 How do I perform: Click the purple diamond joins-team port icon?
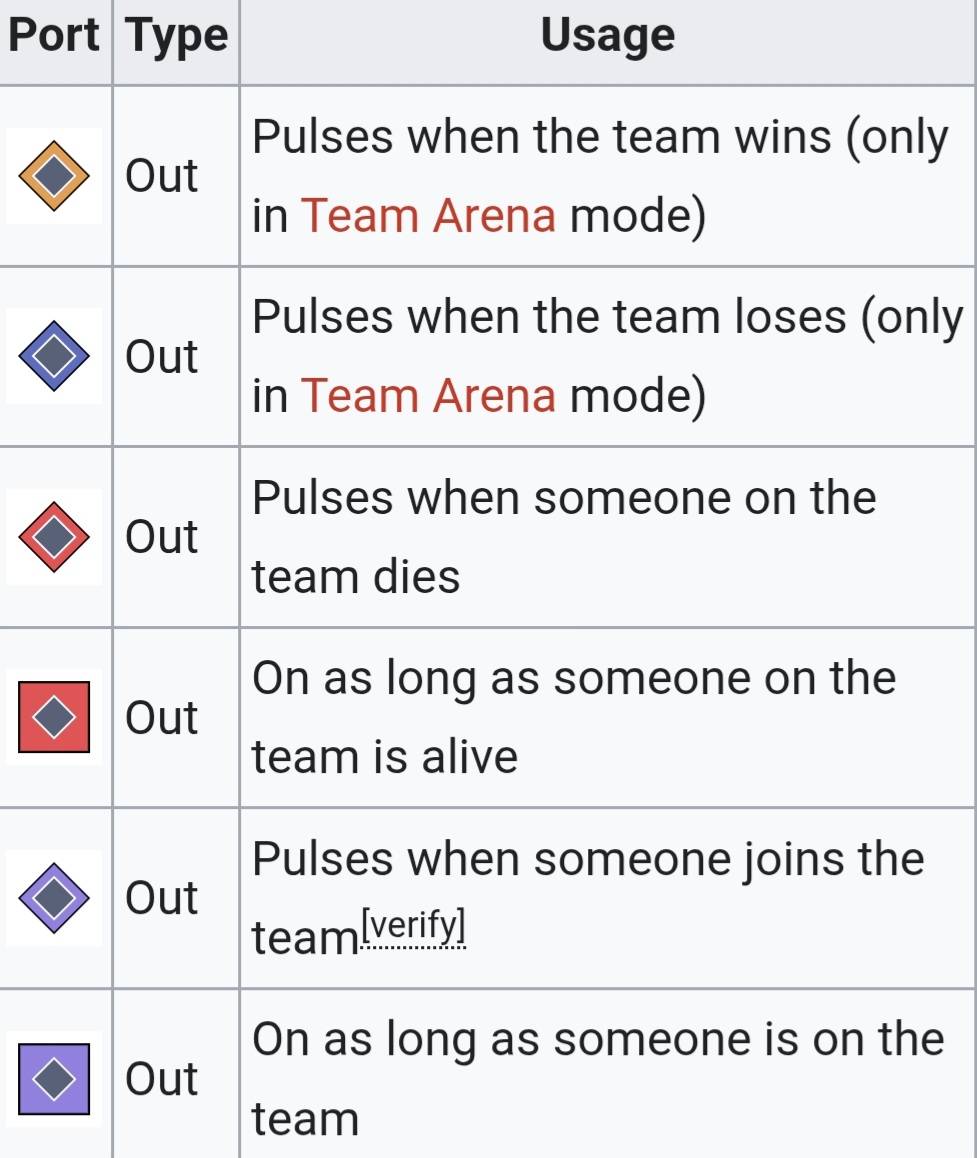[54, 898]
